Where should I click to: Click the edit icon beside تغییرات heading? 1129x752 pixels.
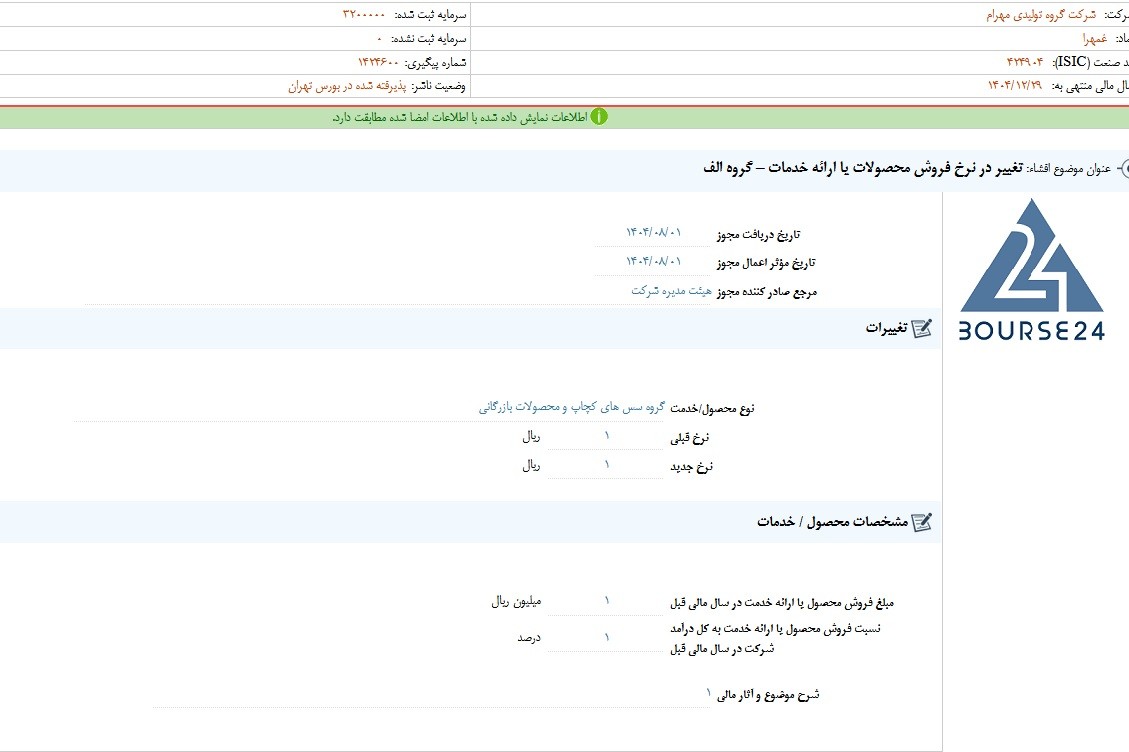tap(922, 328)
